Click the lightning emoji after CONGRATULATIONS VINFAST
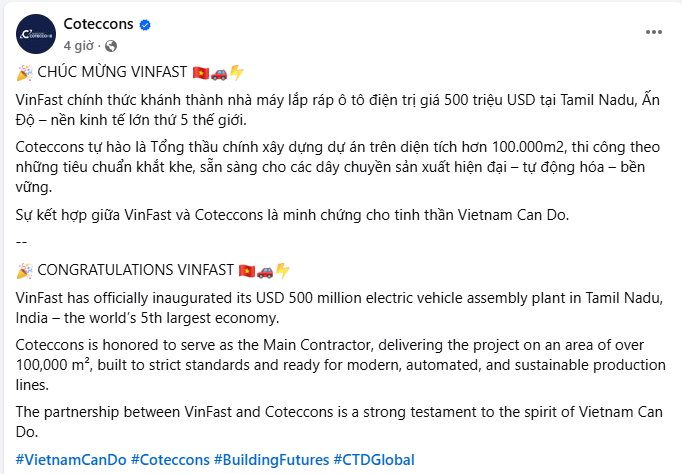 pos(282,271)
